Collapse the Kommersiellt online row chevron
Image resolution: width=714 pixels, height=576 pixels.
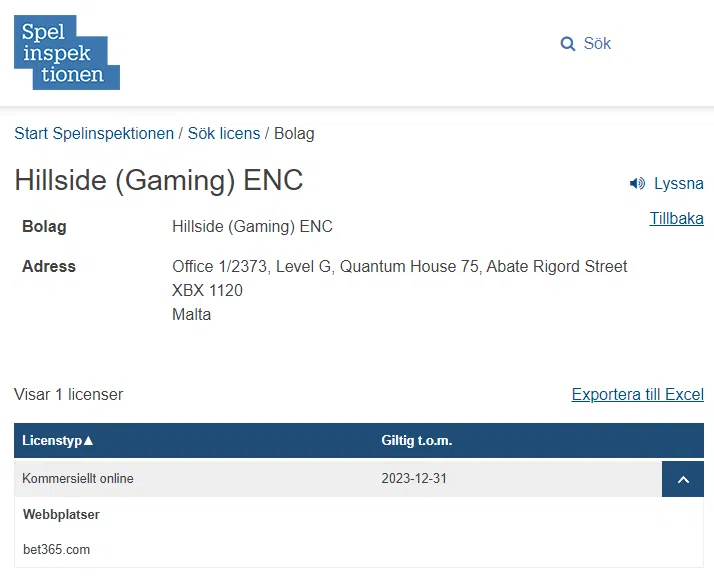(x=683, y=479)
